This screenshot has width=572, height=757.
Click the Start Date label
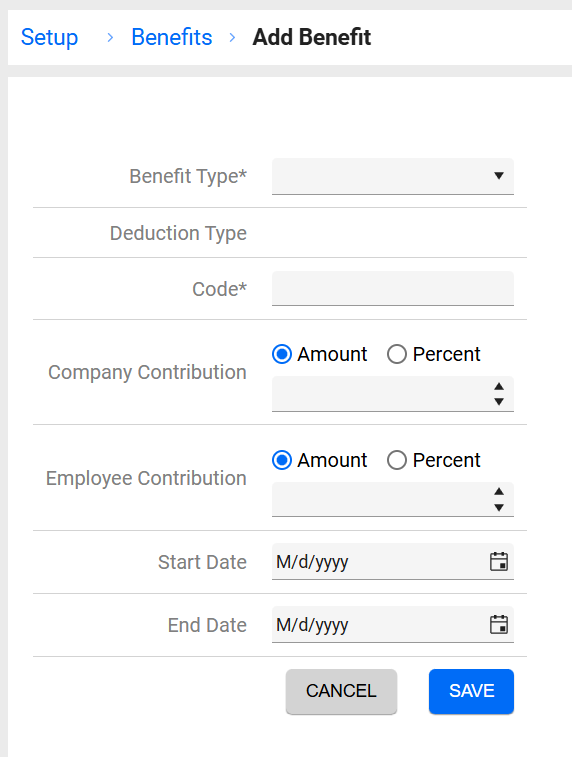point(202,562)
